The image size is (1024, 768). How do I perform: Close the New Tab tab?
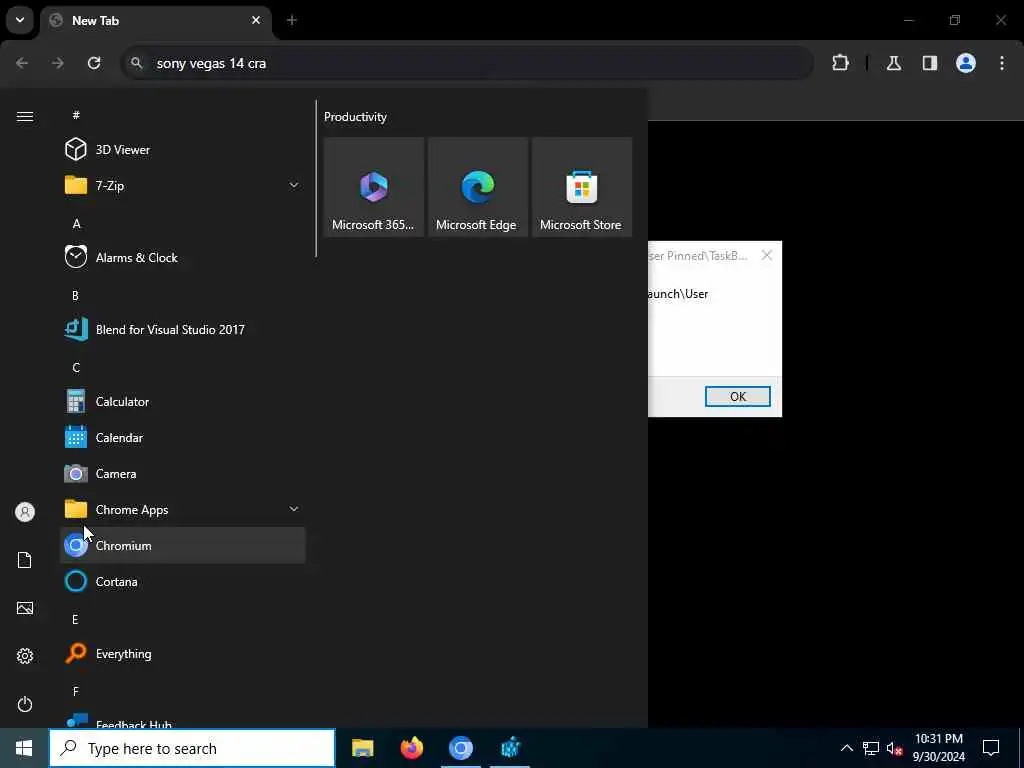256,20
